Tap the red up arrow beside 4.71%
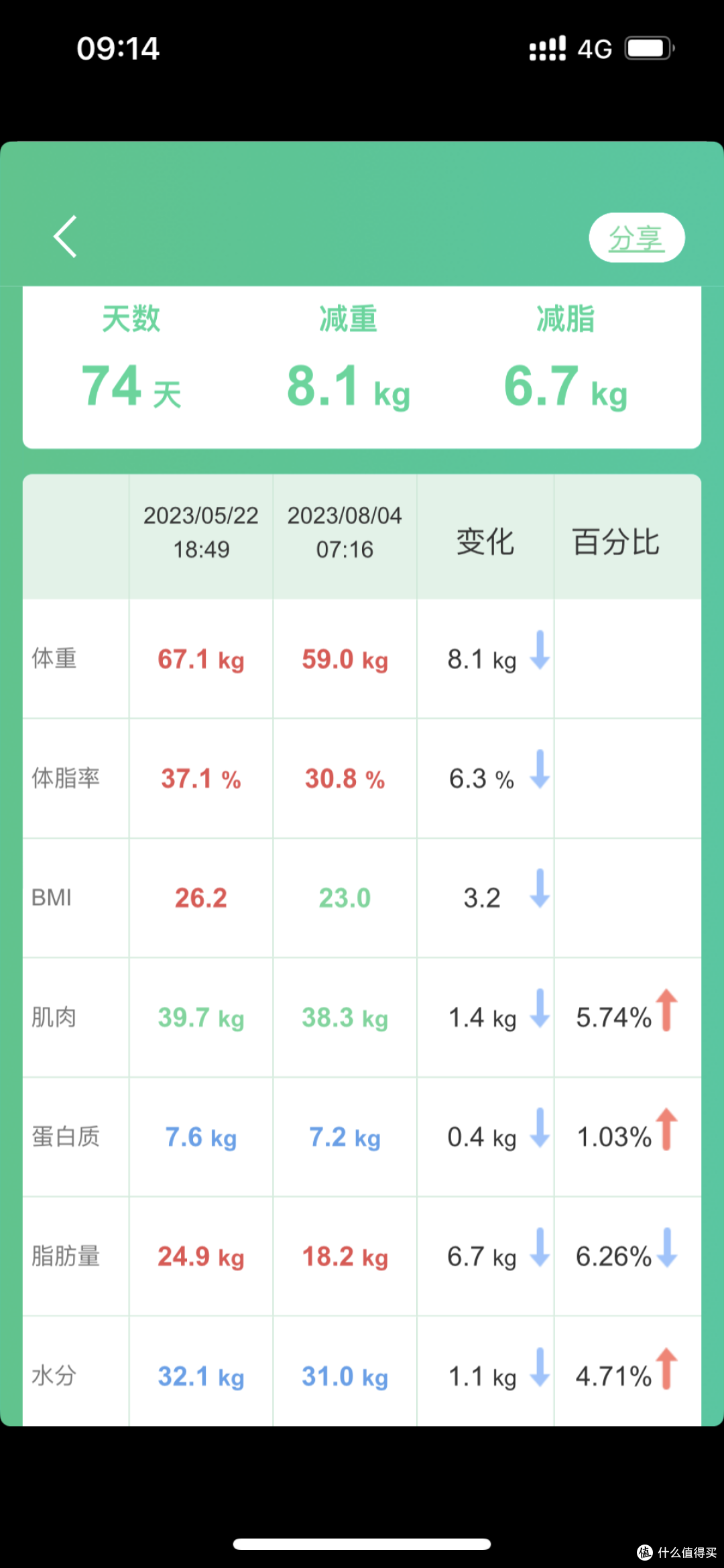 pos(666,1368)
